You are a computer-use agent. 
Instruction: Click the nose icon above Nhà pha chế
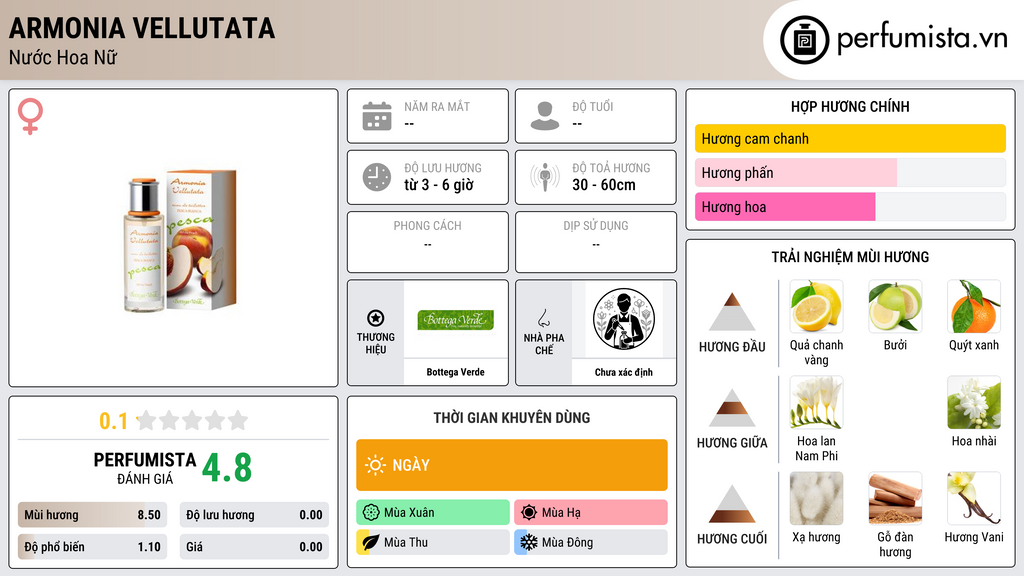click(x=543, y=318)
